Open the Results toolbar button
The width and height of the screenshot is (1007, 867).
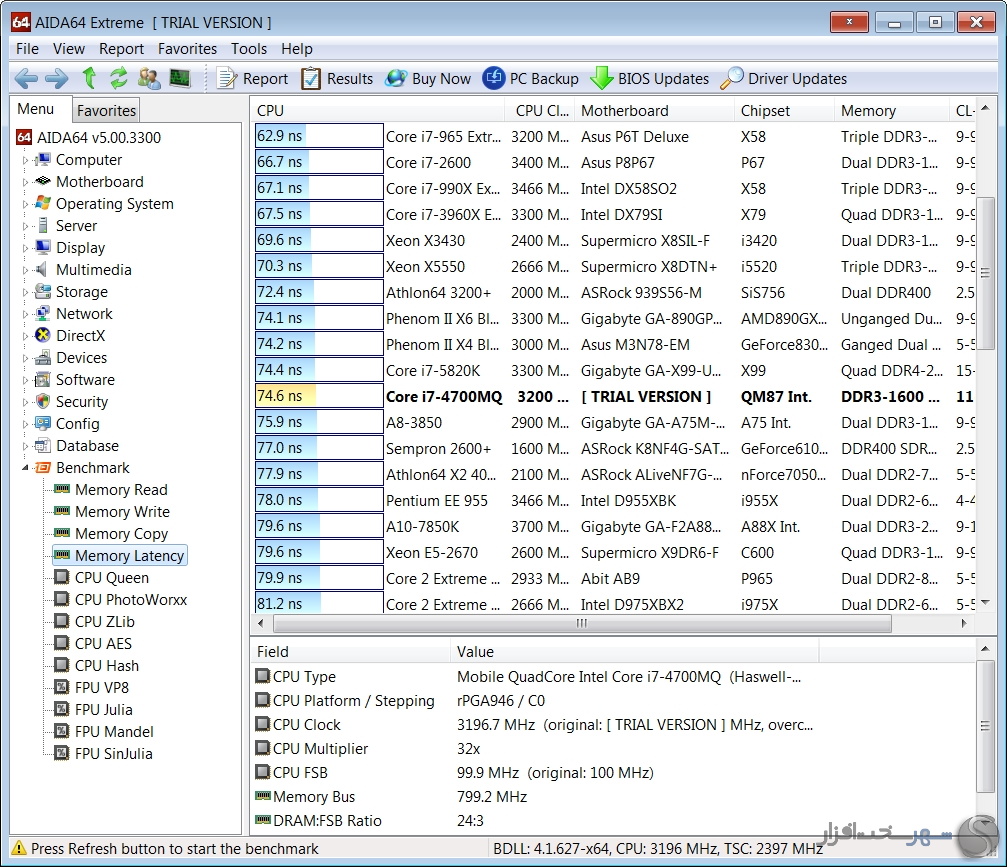[x=337, y=79]
